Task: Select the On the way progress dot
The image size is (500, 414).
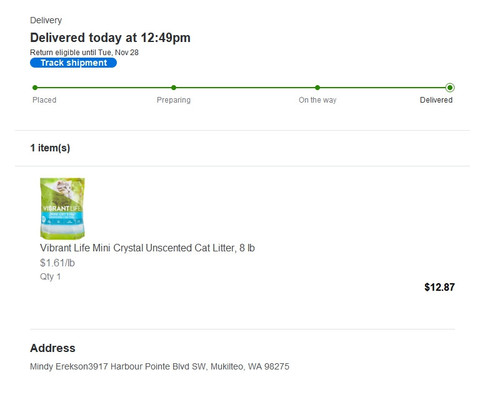Action: pos(317,88)
